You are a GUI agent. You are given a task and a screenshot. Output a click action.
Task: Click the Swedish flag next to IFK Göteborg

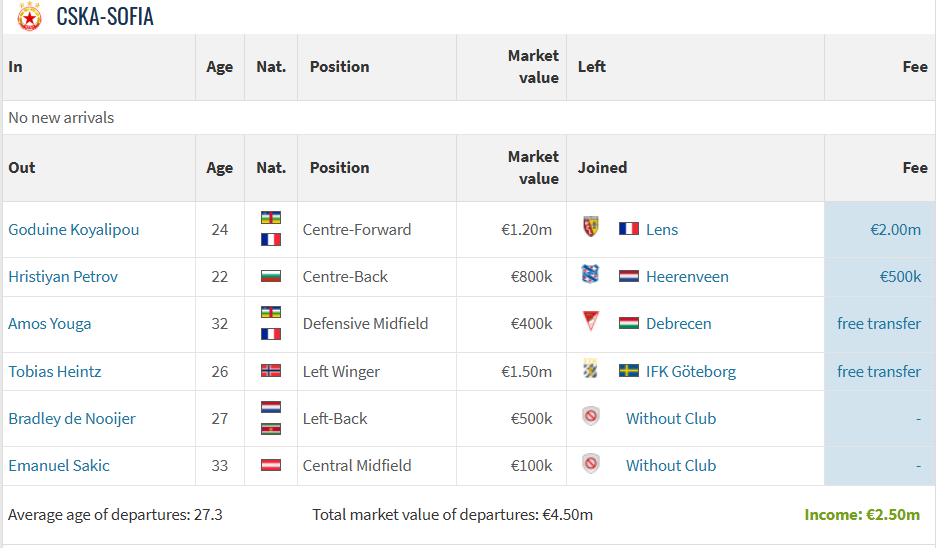[629, 371]
